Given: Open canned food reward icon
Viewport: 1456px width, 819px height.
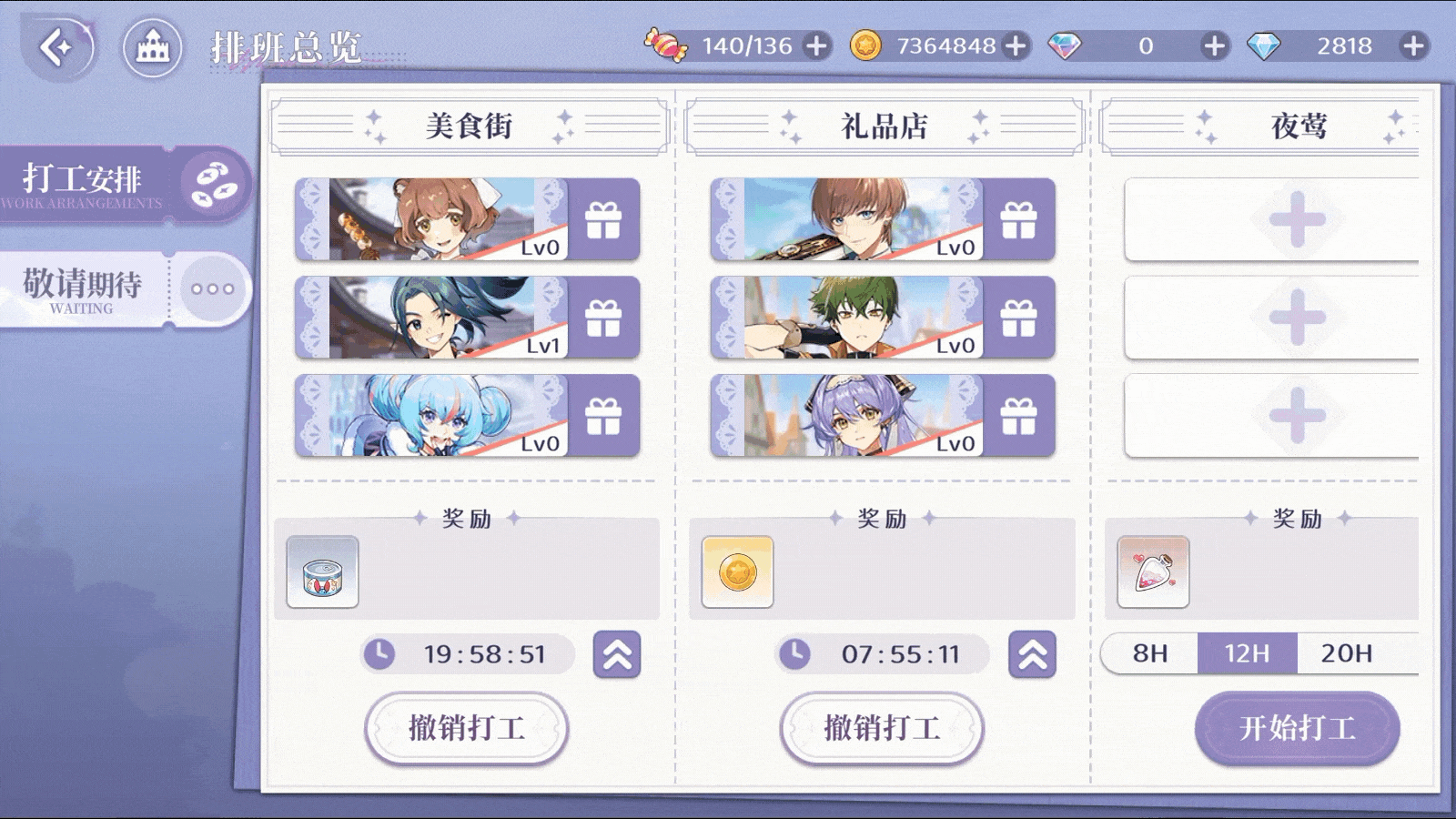Looking at the screenshot, I should (322, 572).
